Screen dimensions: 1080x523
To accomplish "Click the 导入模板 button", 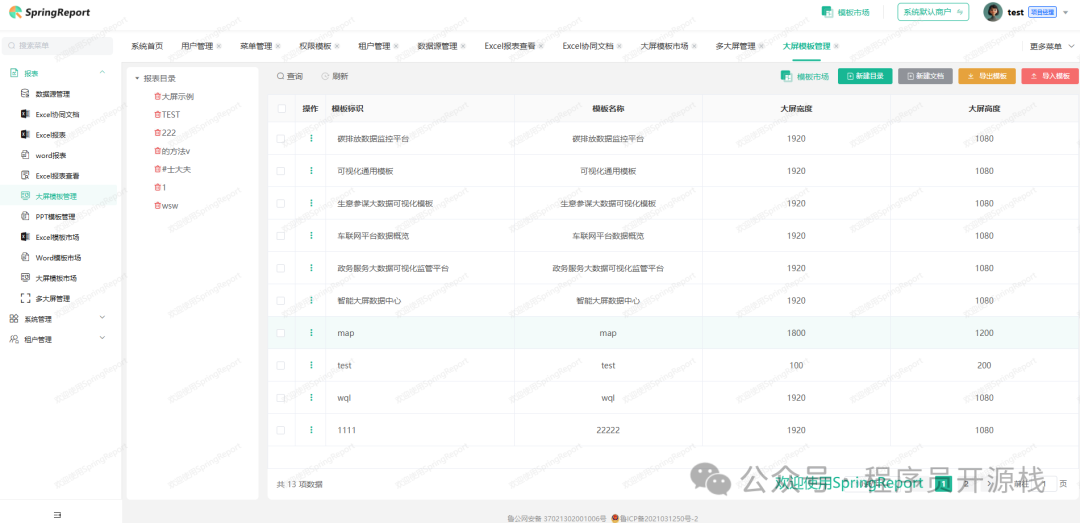I will [x=1050, y=76].
